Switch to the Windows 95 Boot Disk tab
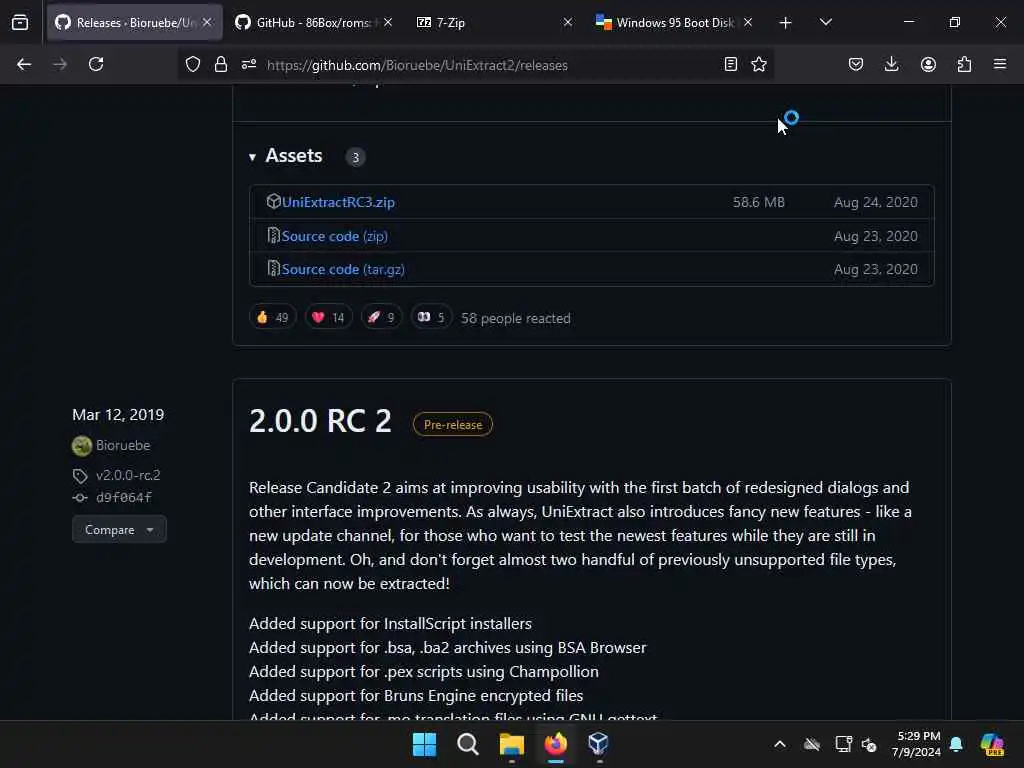This screenshot has height=768, width=1024. [x=675, y=23]
